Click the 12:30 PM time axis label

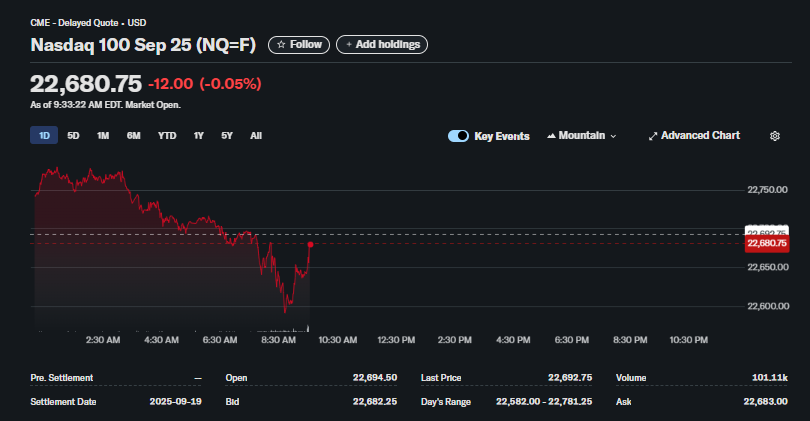pyautogui.click(x=396, y=340)
